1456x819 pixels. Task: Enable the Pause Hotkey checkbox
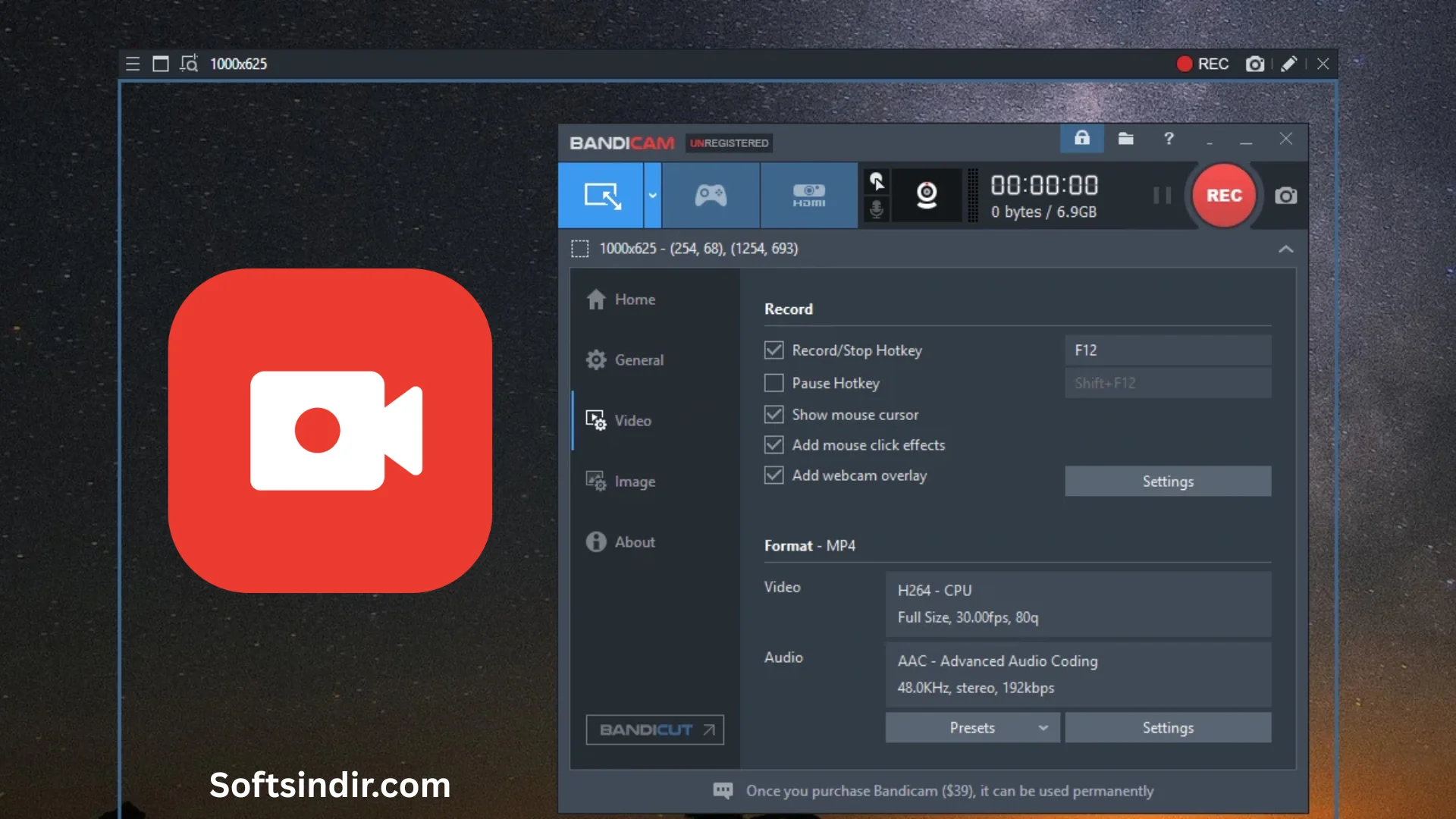pyautogui.click(x=773, y=383)
